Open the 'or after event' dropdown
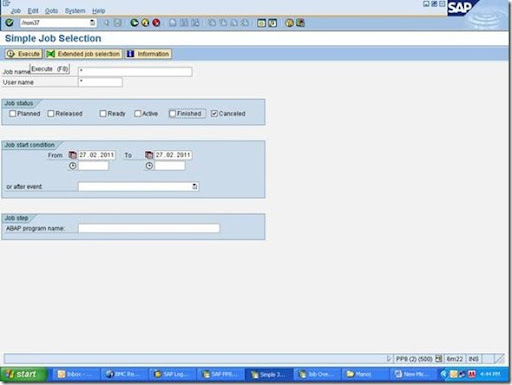This screenshot has width=512, height=385. coord(195,187)
